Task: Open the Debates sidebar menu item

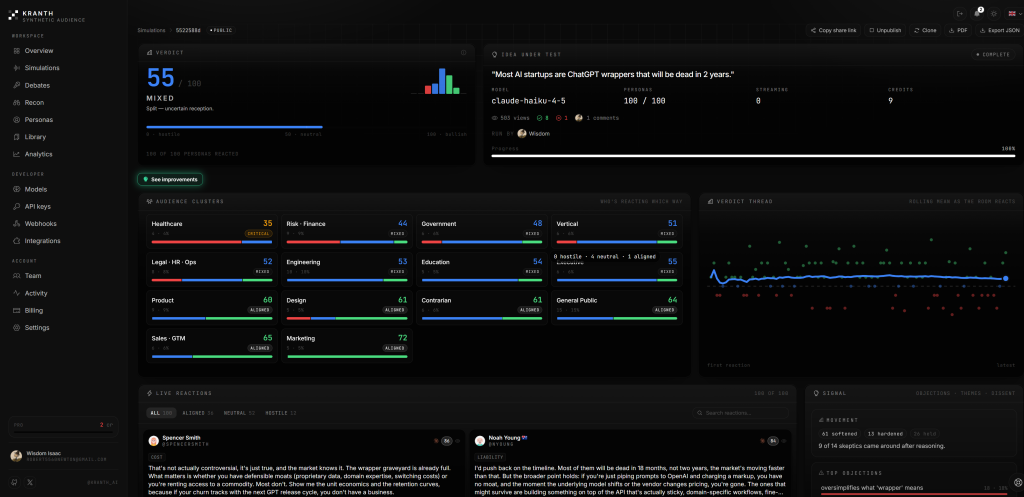Action: coord(63,86)
